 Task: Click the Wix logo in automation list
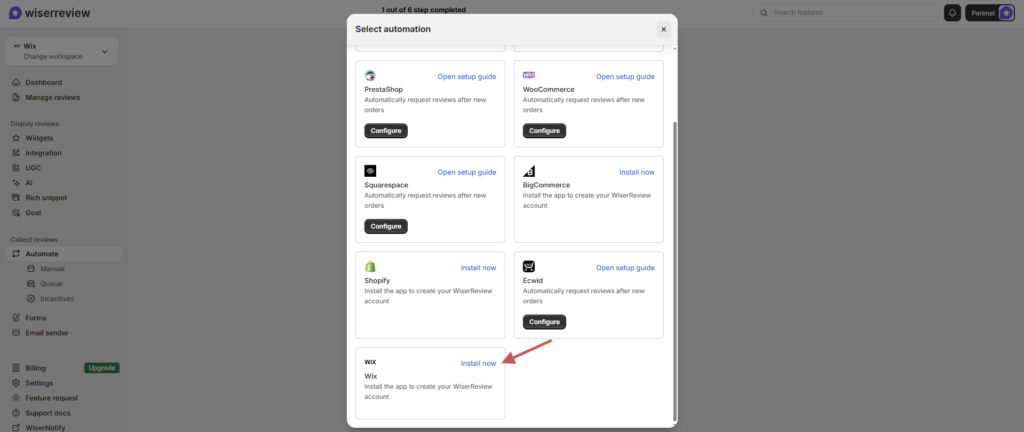point(370,362)
